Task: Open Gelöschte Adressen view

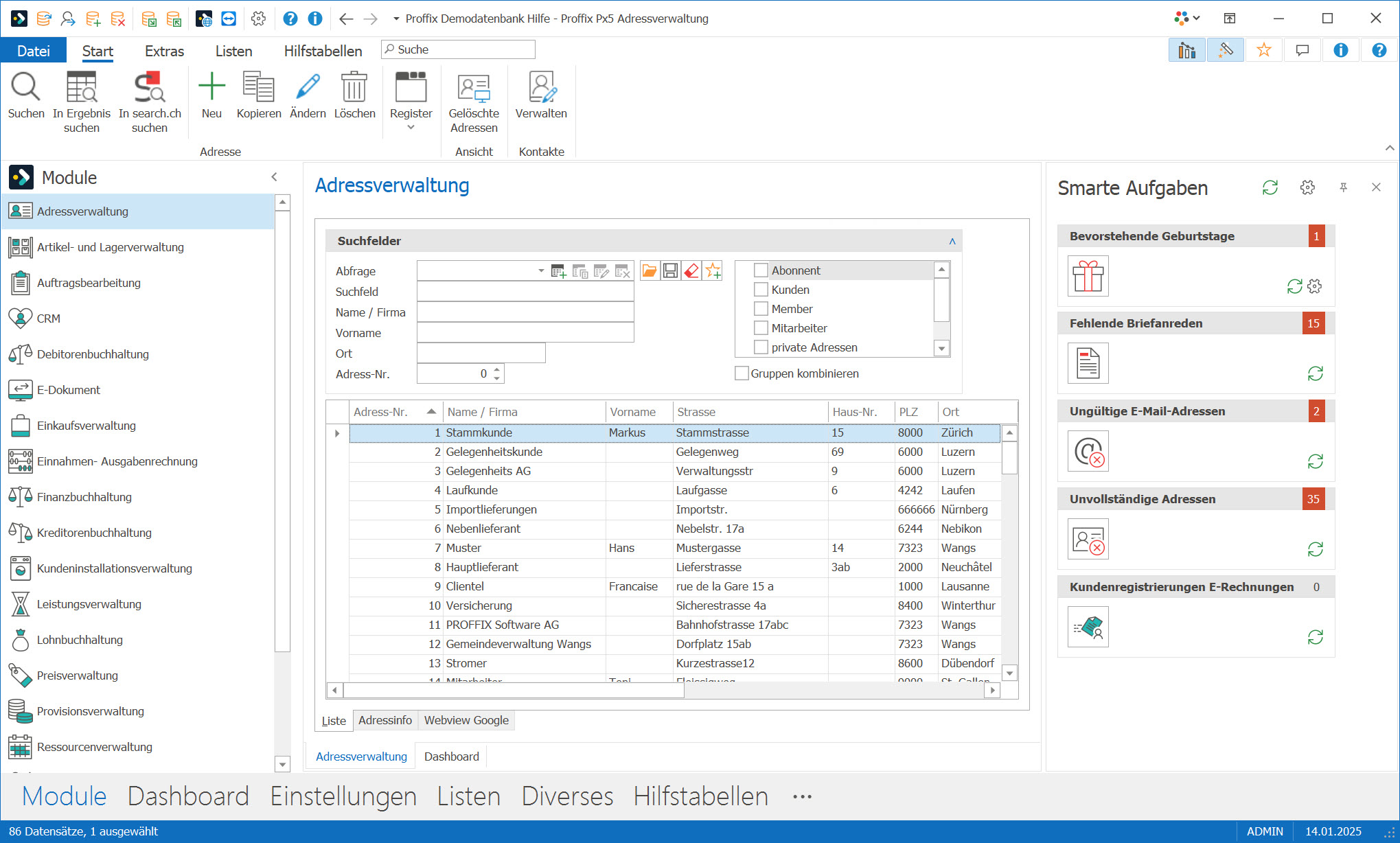Action: (474, 87)
